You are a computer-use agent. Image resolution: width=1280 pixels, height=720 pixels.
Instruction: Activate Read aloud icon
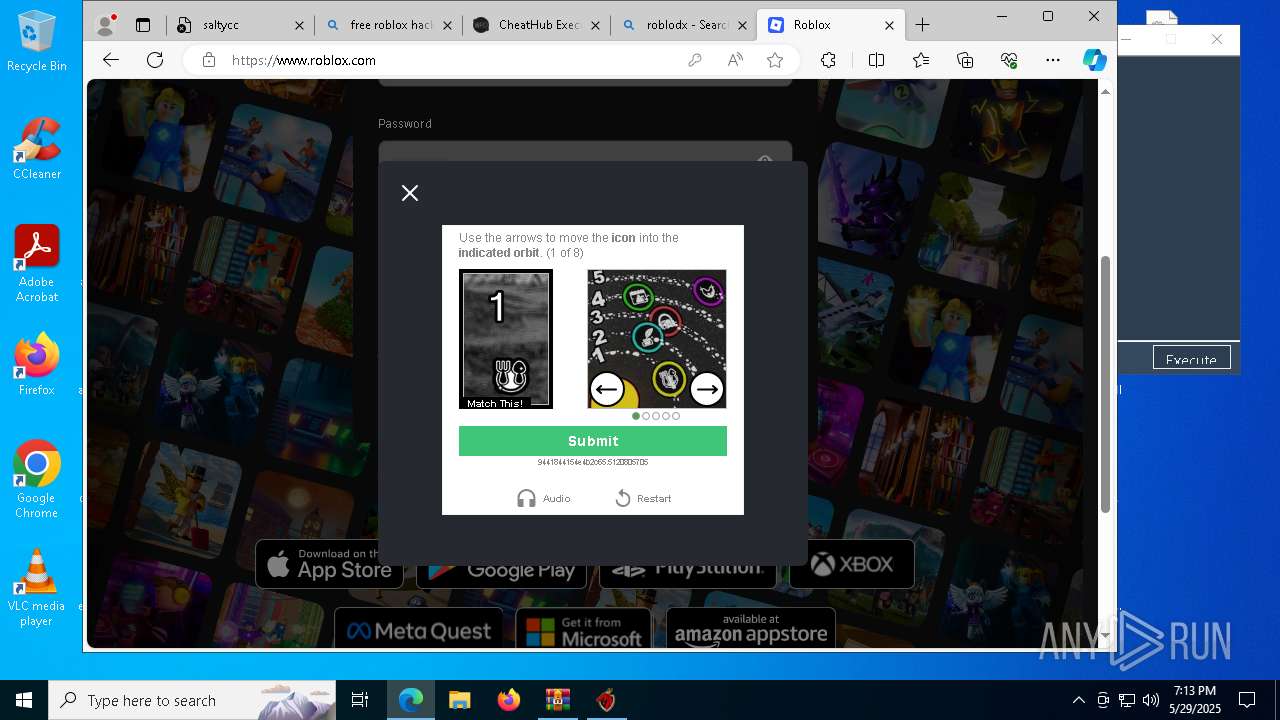pyautogui.click(x=735, y=60)
